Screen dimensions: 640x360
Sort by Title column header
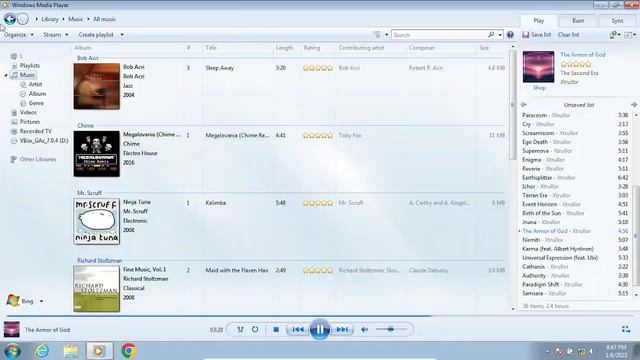211,48
